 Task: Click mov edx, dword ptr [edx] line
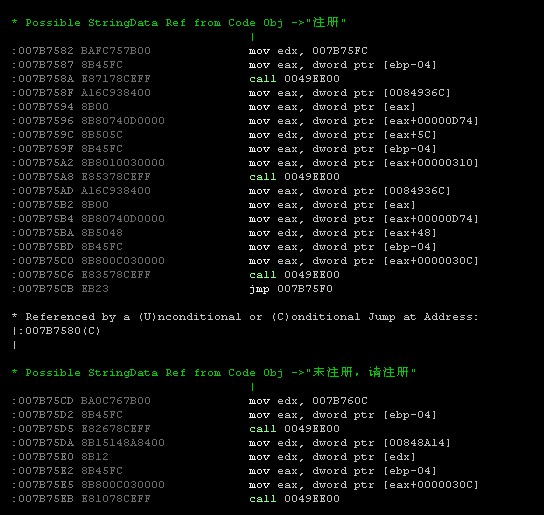213,457
